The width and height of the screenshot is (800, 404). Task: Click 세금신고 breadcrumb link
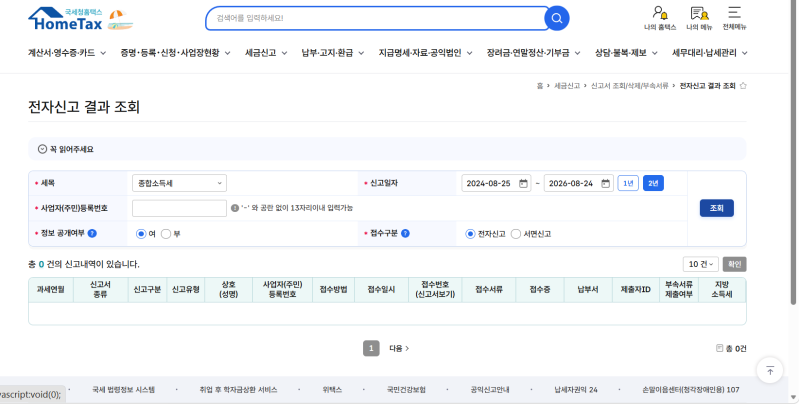coord(567,86)
